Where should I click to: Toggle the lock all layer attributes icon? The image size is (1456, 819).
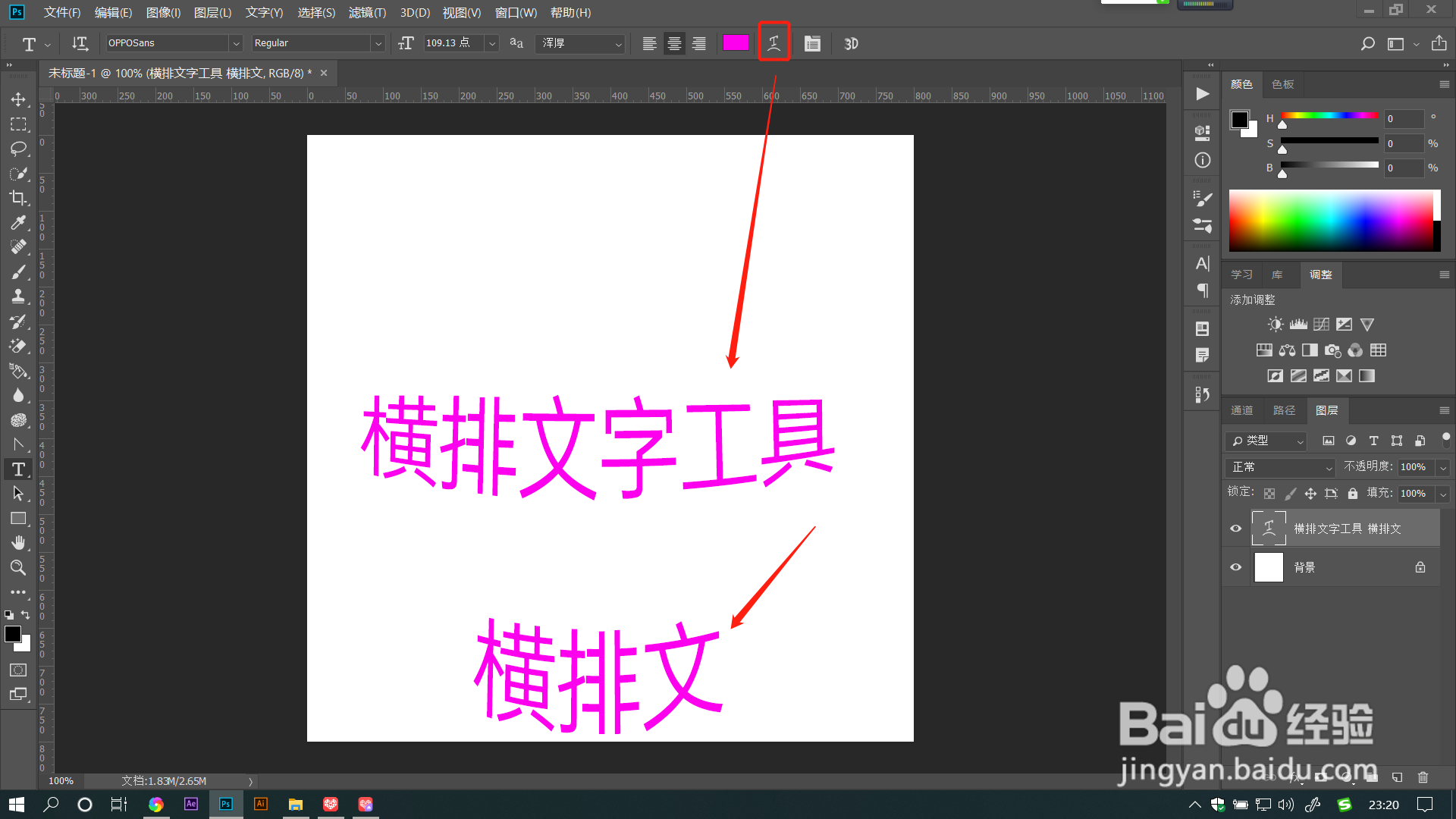[x=1352, y=494]
